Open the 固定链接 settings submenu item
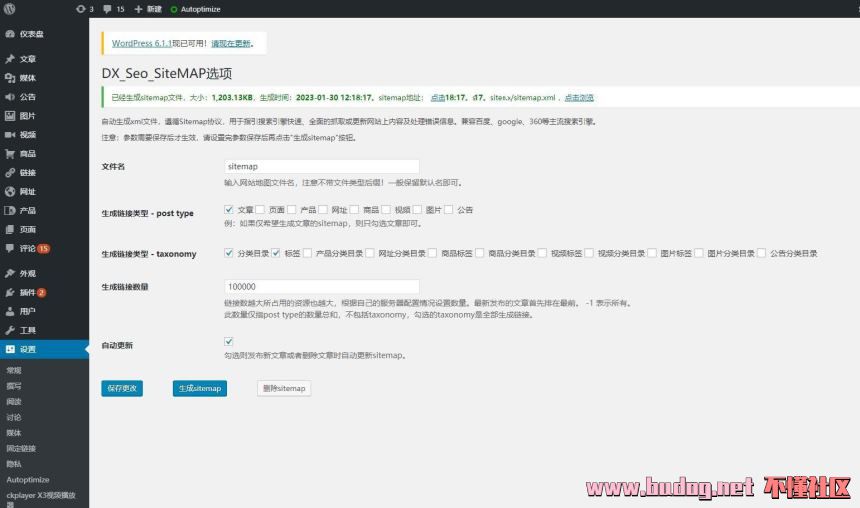The width and height of the screenshot is (860, 508). click(x=21, y=448)
